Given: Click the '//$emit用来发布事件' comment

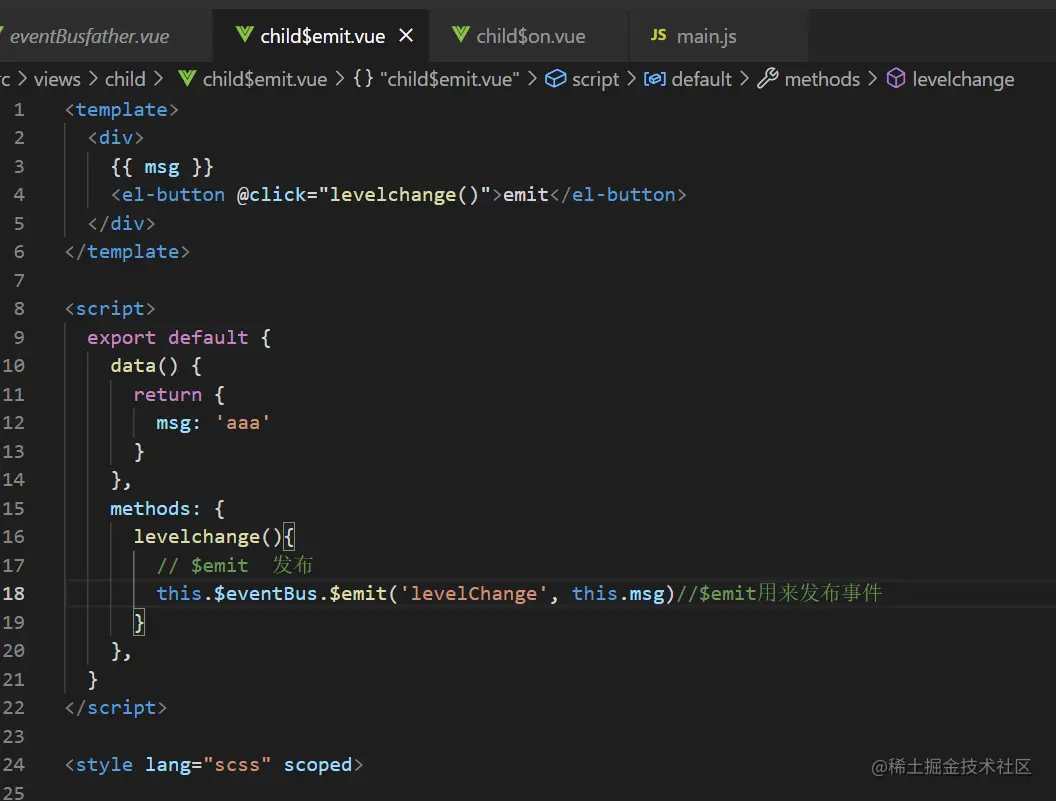Looking at the screenshot, I should tap(779, 594).
